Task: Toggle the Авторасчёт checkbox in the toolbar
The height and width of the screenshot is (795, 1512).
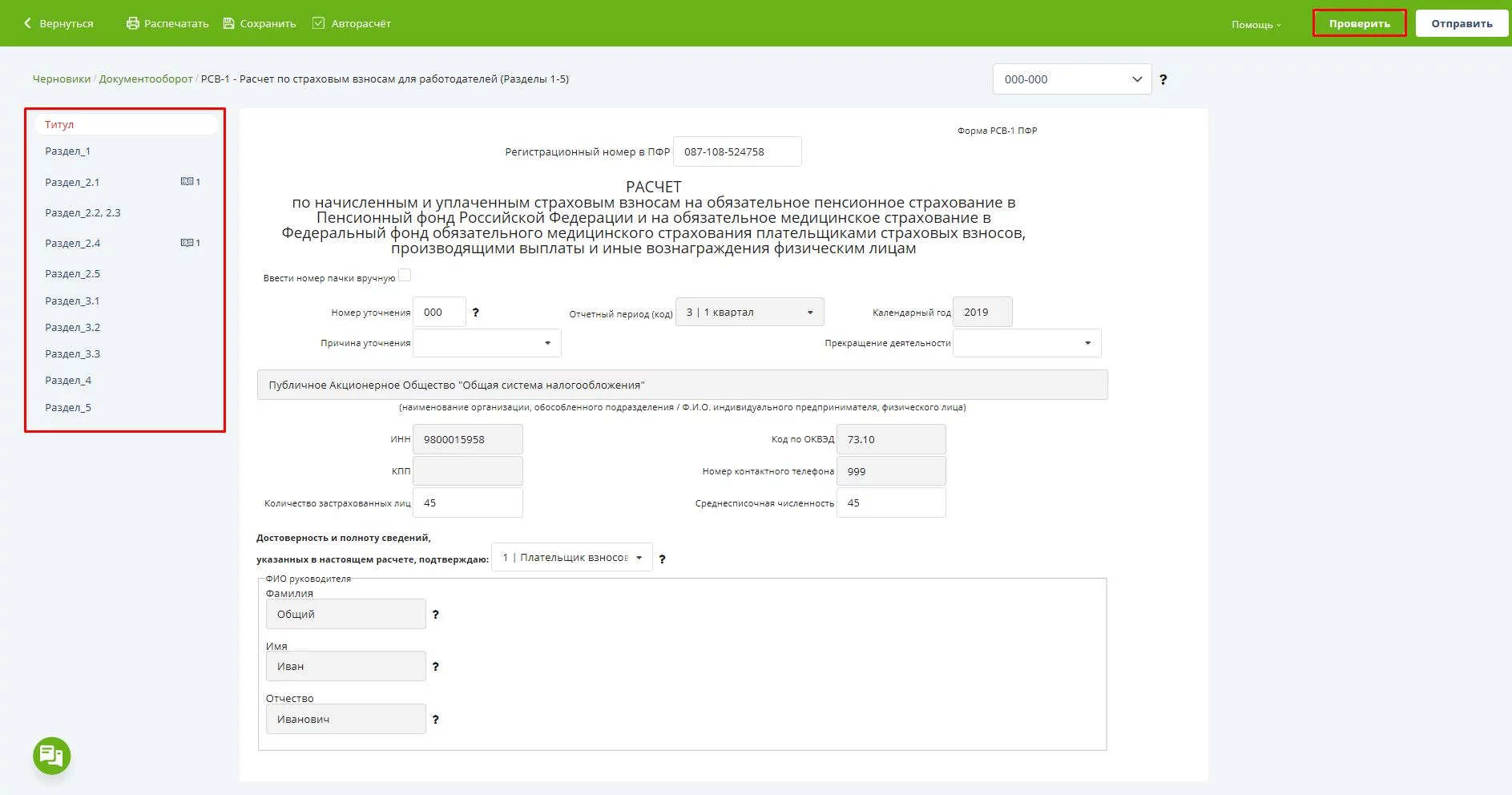Action: (x=318, y=23)
